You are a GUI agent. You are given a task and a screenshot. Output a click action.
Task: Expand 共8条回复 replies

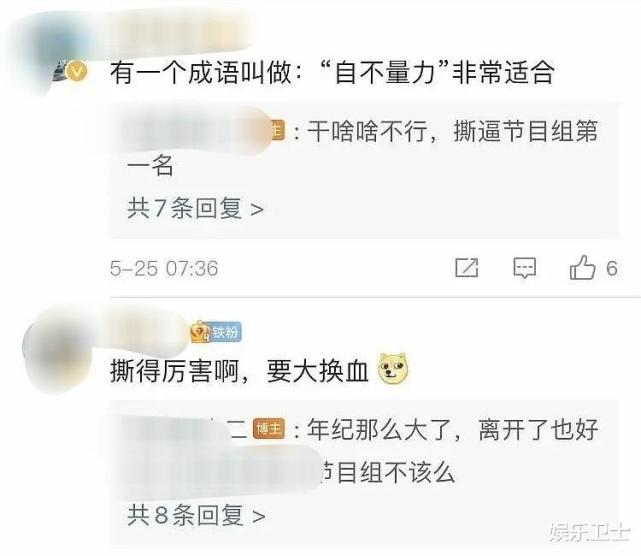[x=196, y=515]
